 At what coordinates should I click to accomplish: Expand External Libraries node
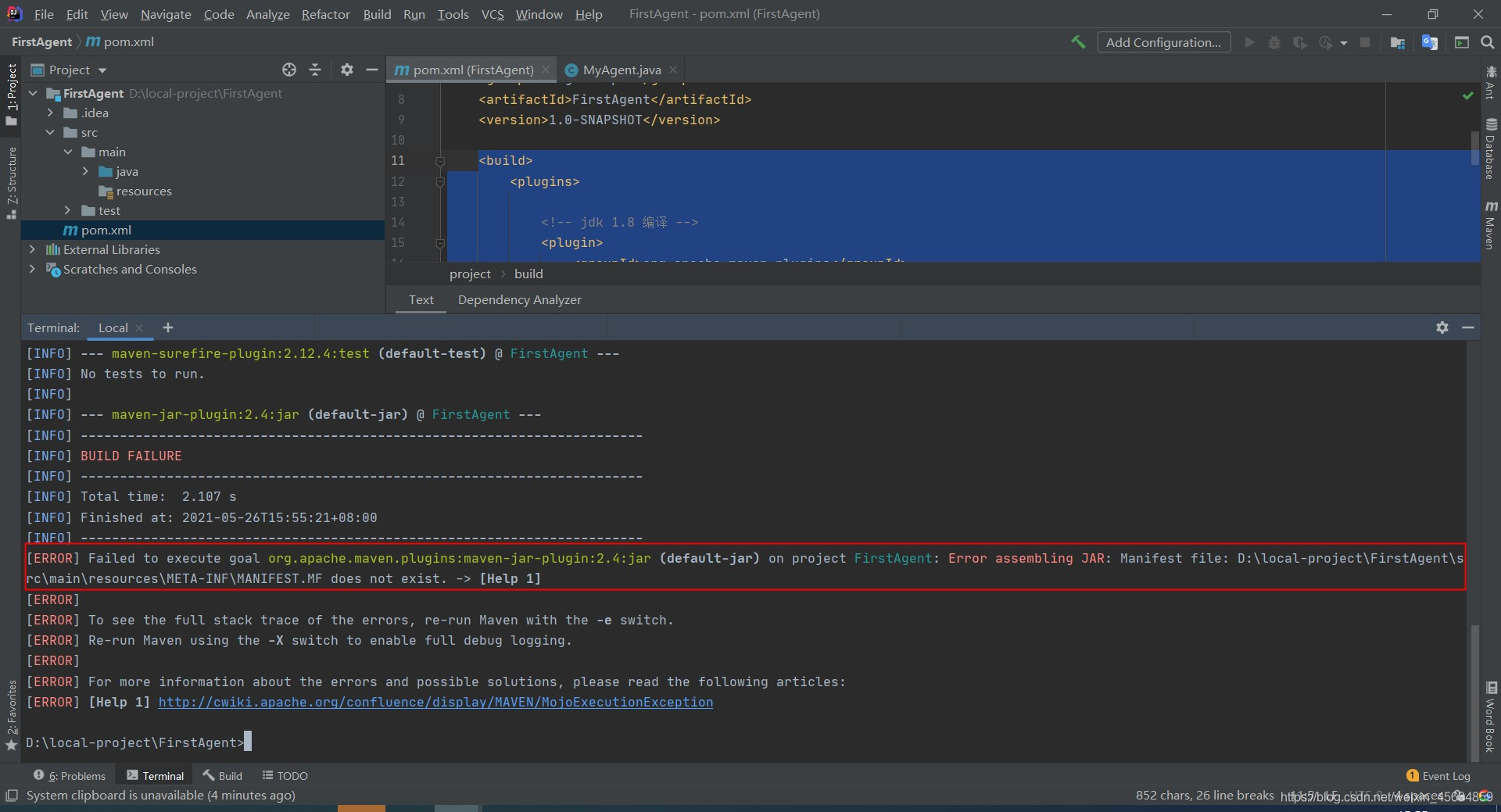pyautogui.click(x=32, y=249)
